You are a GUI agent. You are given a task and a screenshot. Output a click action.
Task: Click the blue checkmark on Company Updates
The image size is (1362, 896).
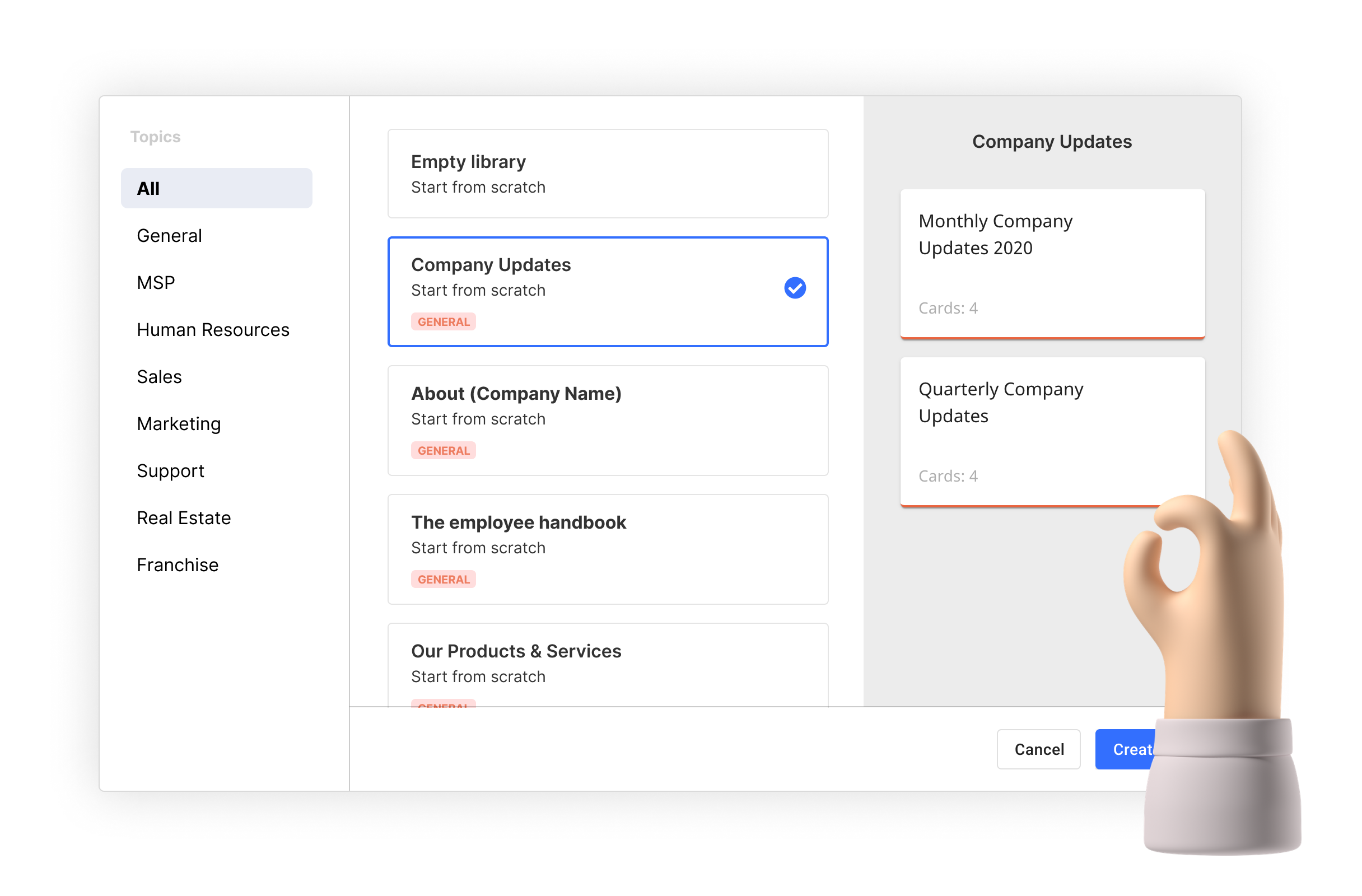tap(794, 288)
